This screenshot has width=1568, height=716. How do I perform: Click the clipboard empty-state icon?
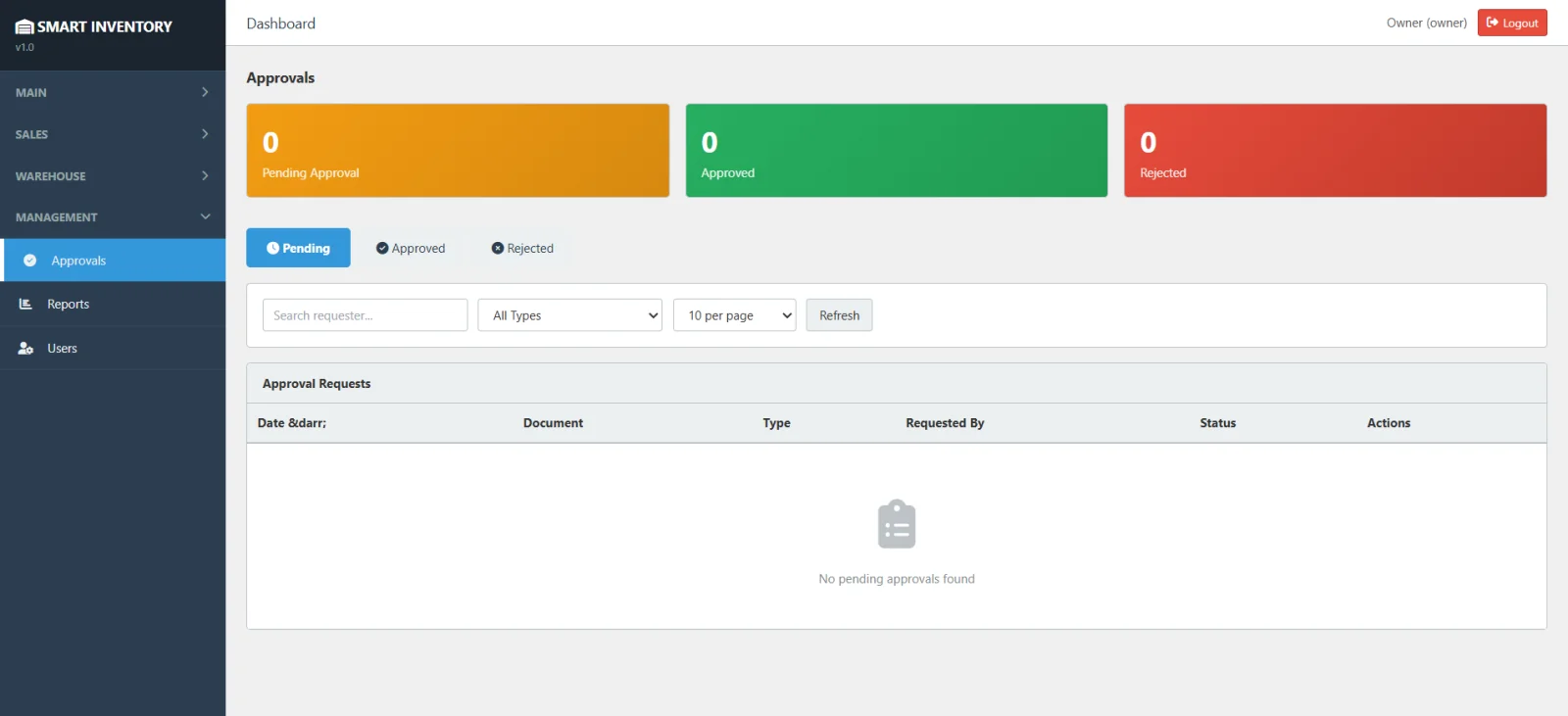coord(896,524)
